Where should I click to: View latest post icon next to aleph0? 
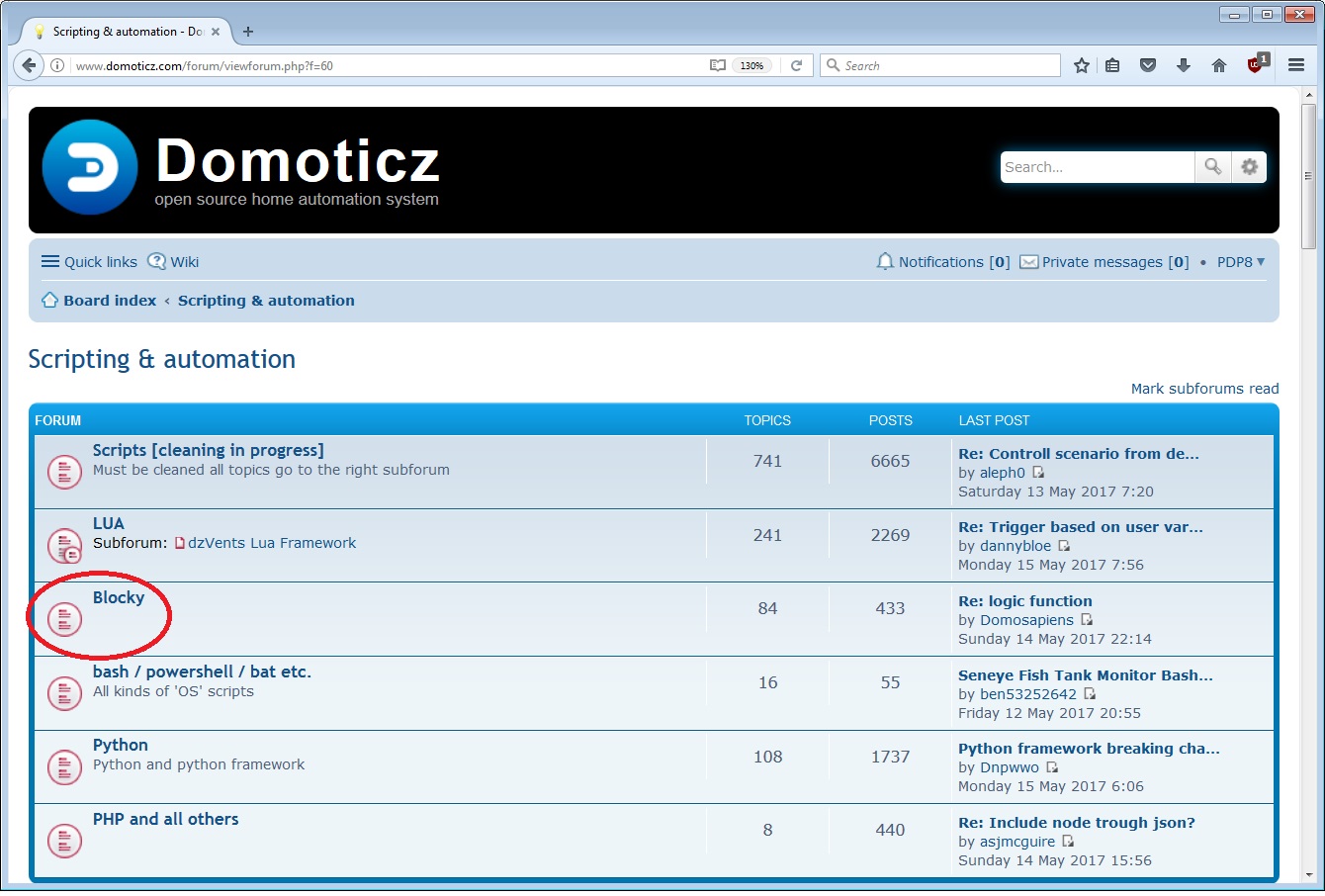pos(1038,473)
